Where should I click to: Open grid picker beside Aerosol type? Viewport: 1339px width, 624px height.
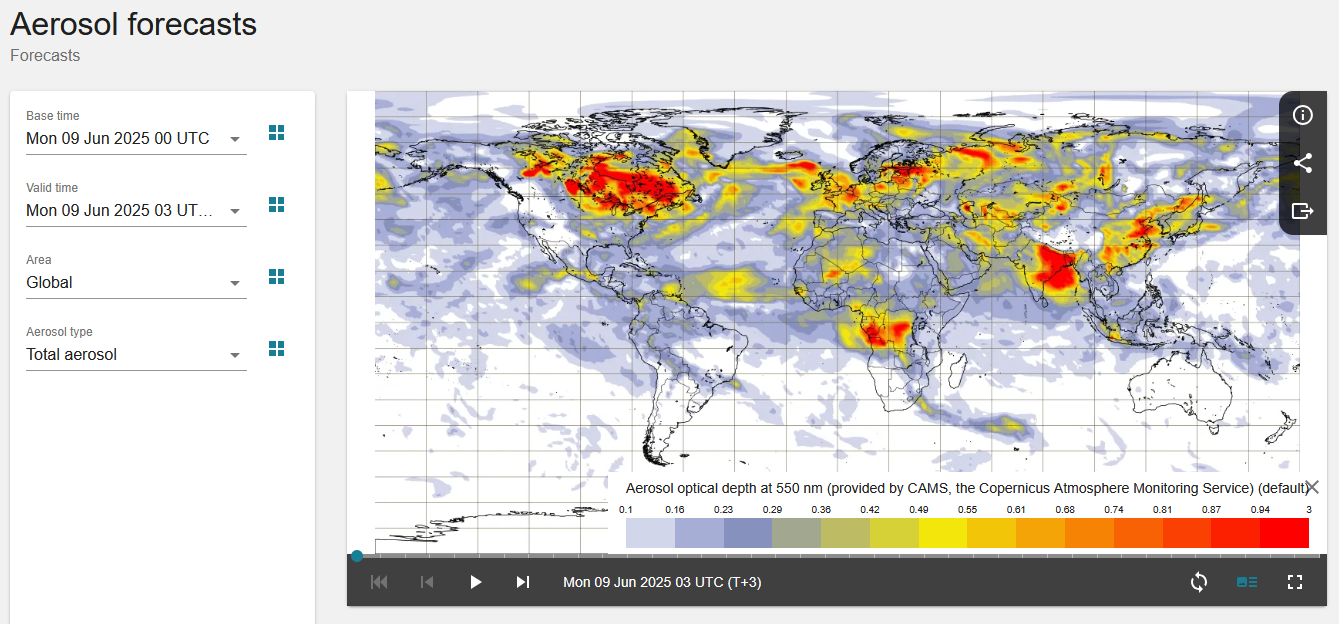[x=277, y=349]
